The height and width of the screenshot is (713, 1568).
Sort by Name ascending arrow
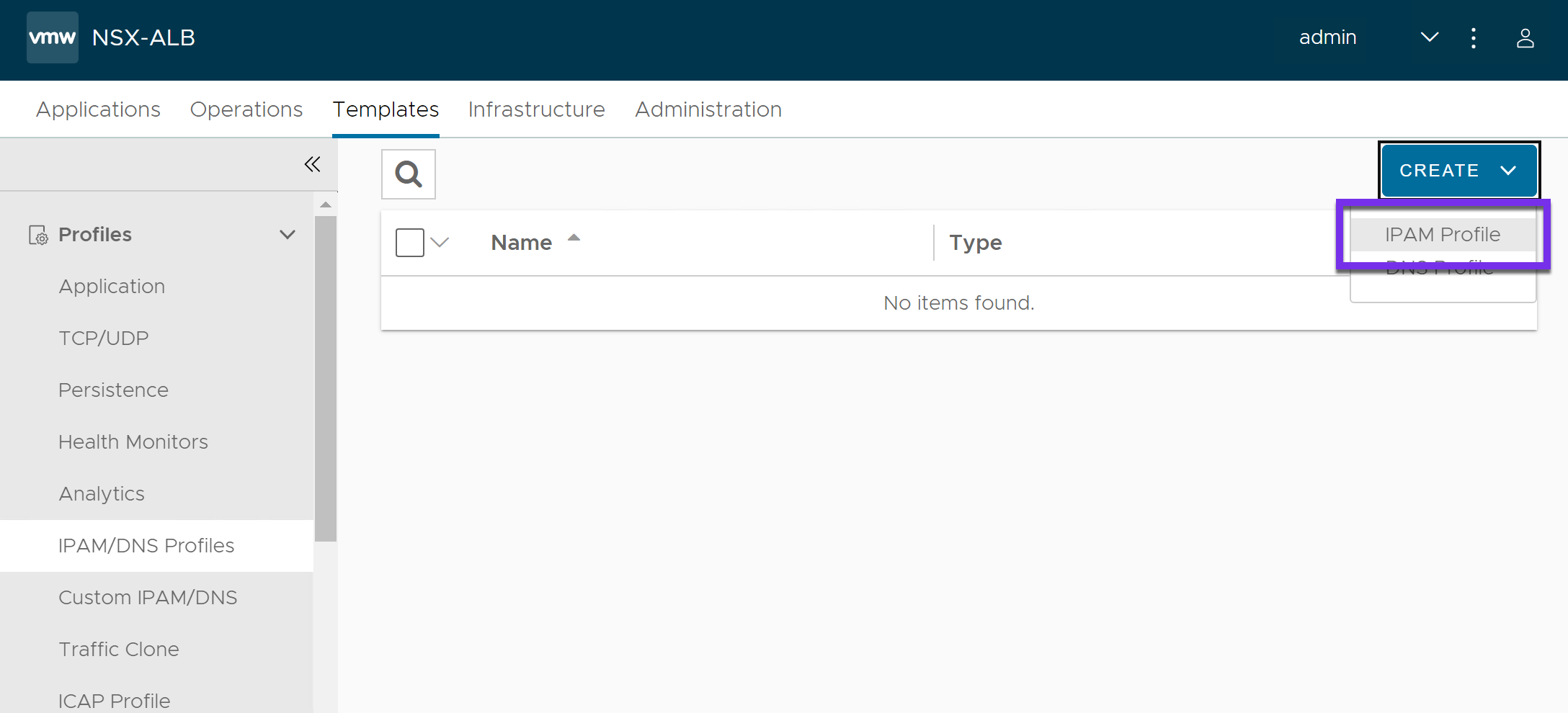[574, 238]
